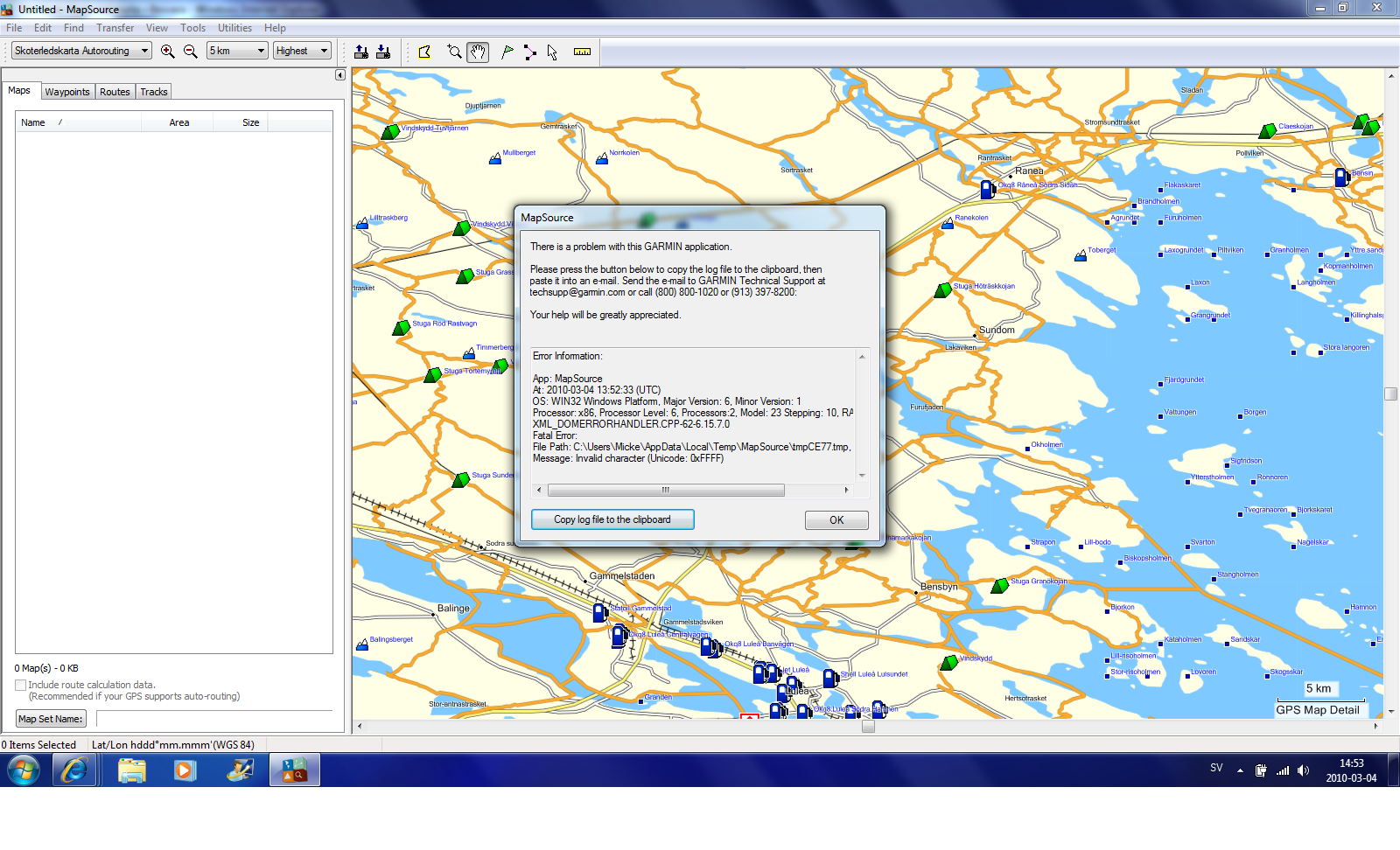Click the Bensin fuel pump map icon
The height and width of the screenshot is (850, 1400).
(1341, 177)
